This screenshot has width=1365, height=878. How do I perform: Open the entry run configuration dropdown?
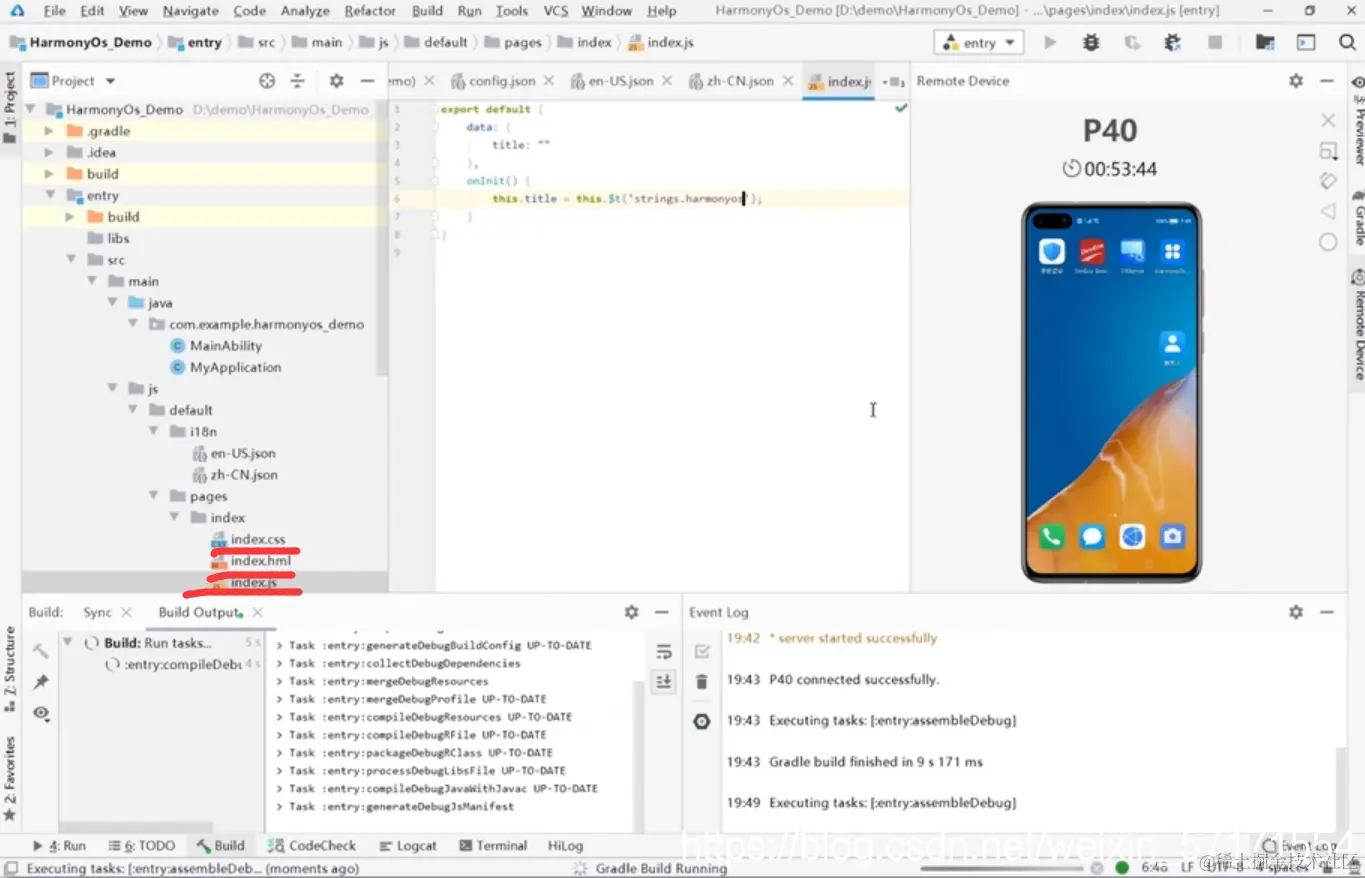pyautogui.click(x=979, y=43)
